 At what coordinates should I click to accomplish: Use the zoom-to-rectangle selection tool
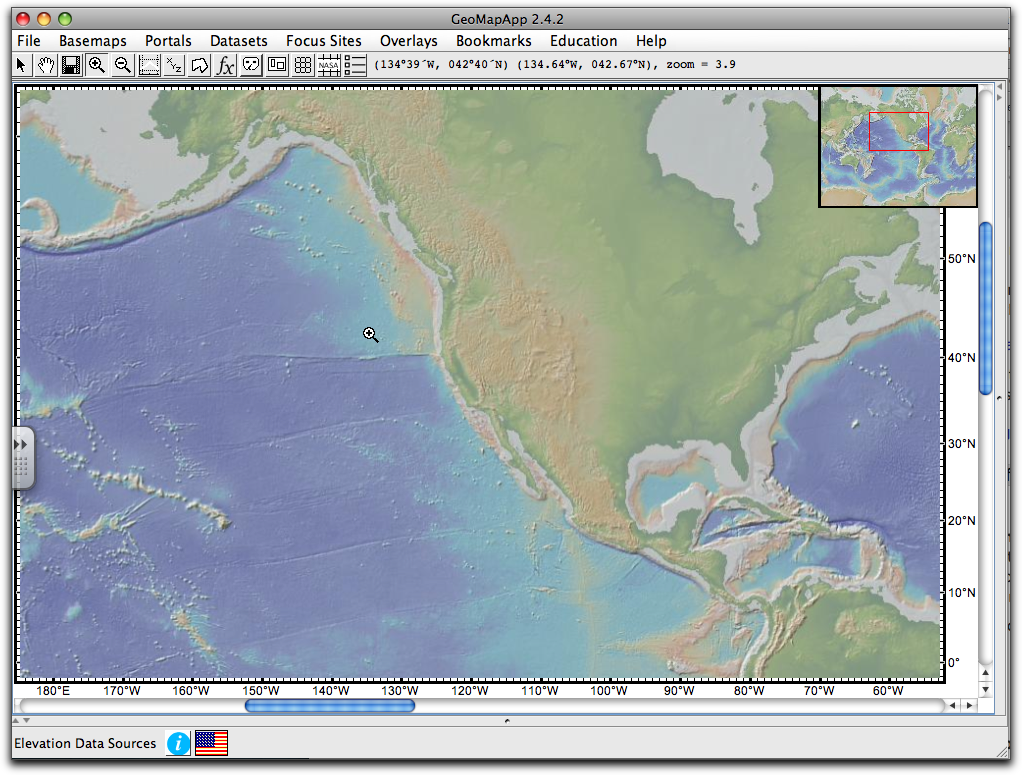[x=148, y=65]
